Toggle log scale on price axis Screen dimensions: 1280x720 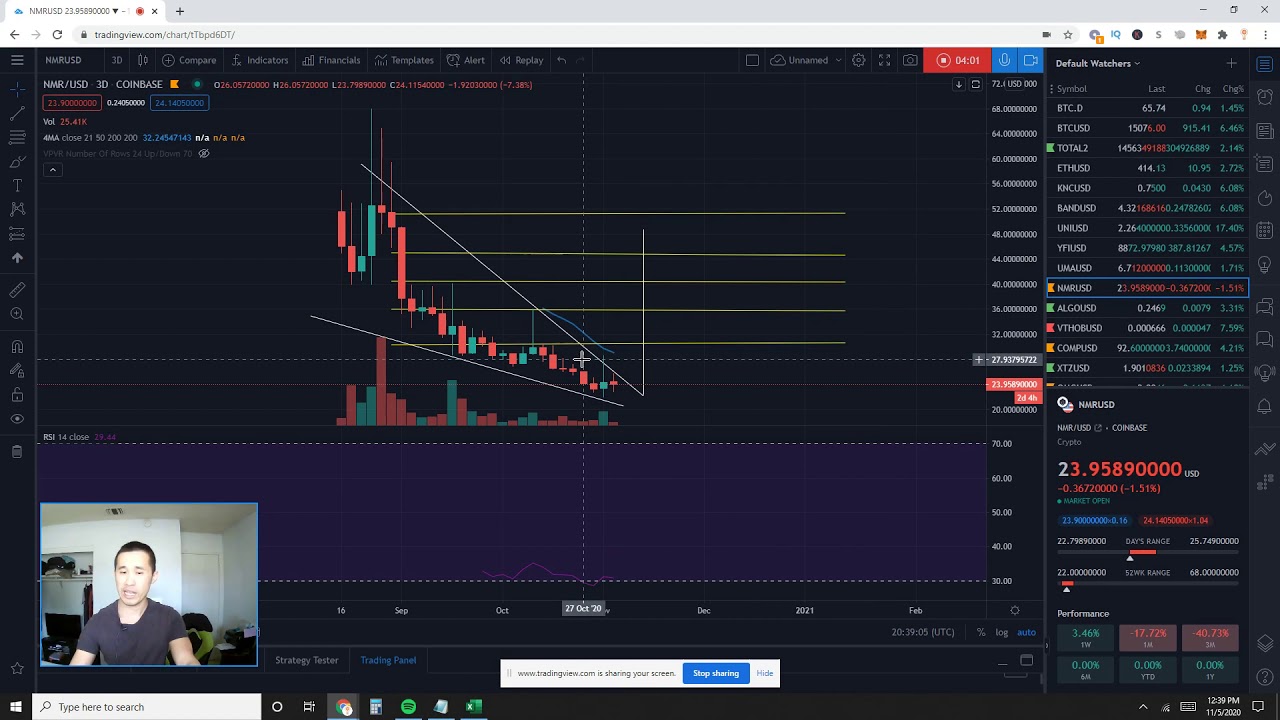[1001, 632]
